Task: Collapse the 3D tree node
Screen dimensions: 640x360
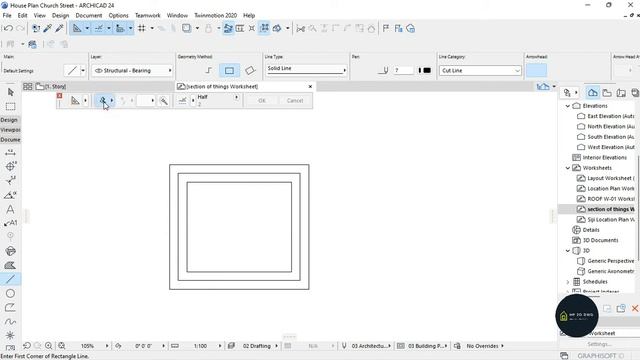Action: pyautogui.click(x=568, y=251)
